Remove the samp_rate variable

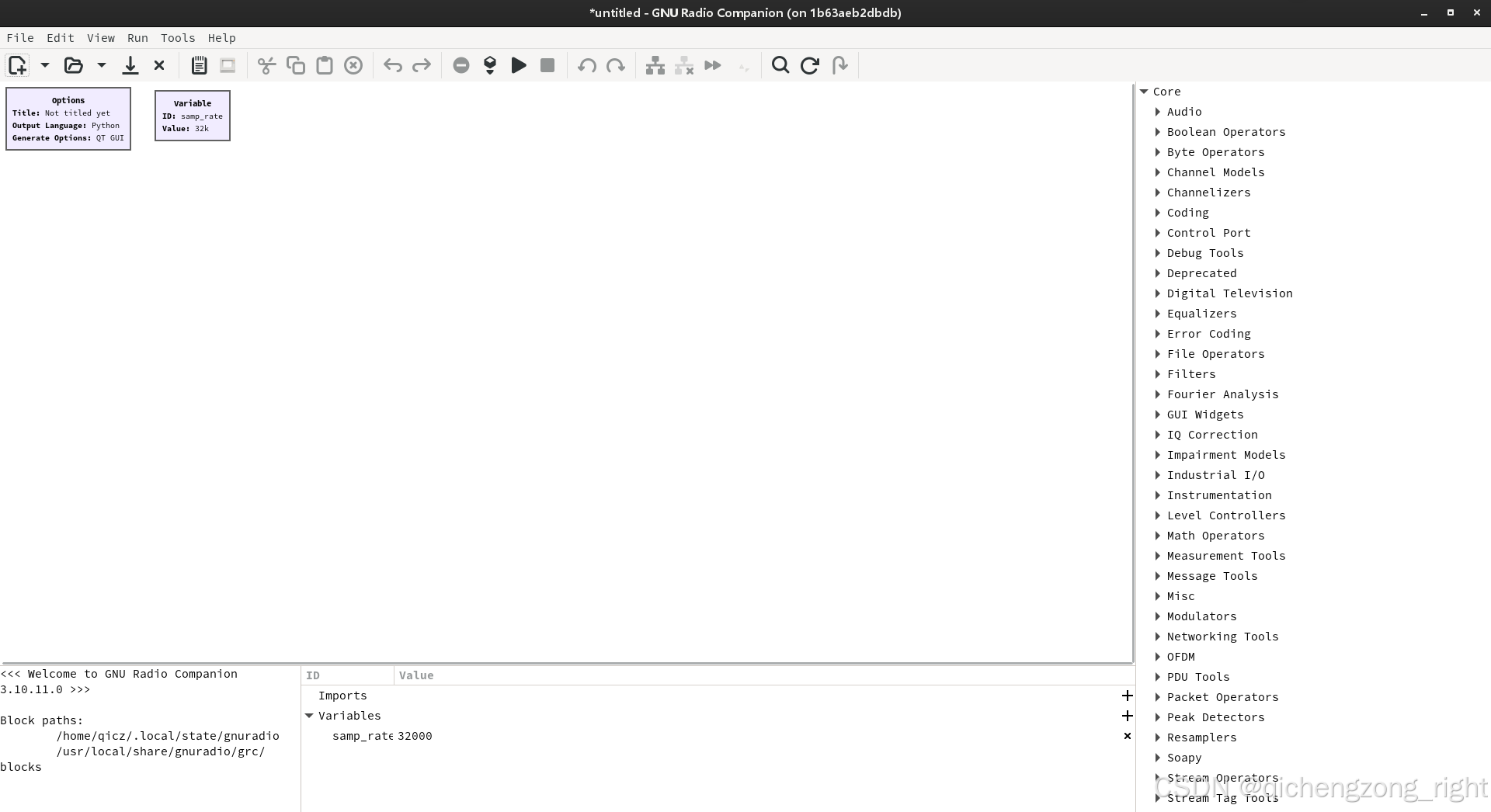1128,736
